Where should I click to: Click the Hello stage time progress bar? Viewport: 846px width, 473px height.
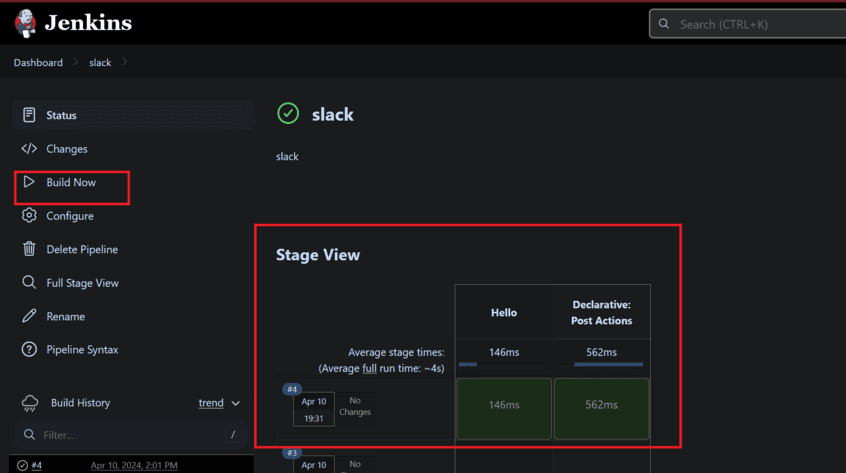click(468, 365)
